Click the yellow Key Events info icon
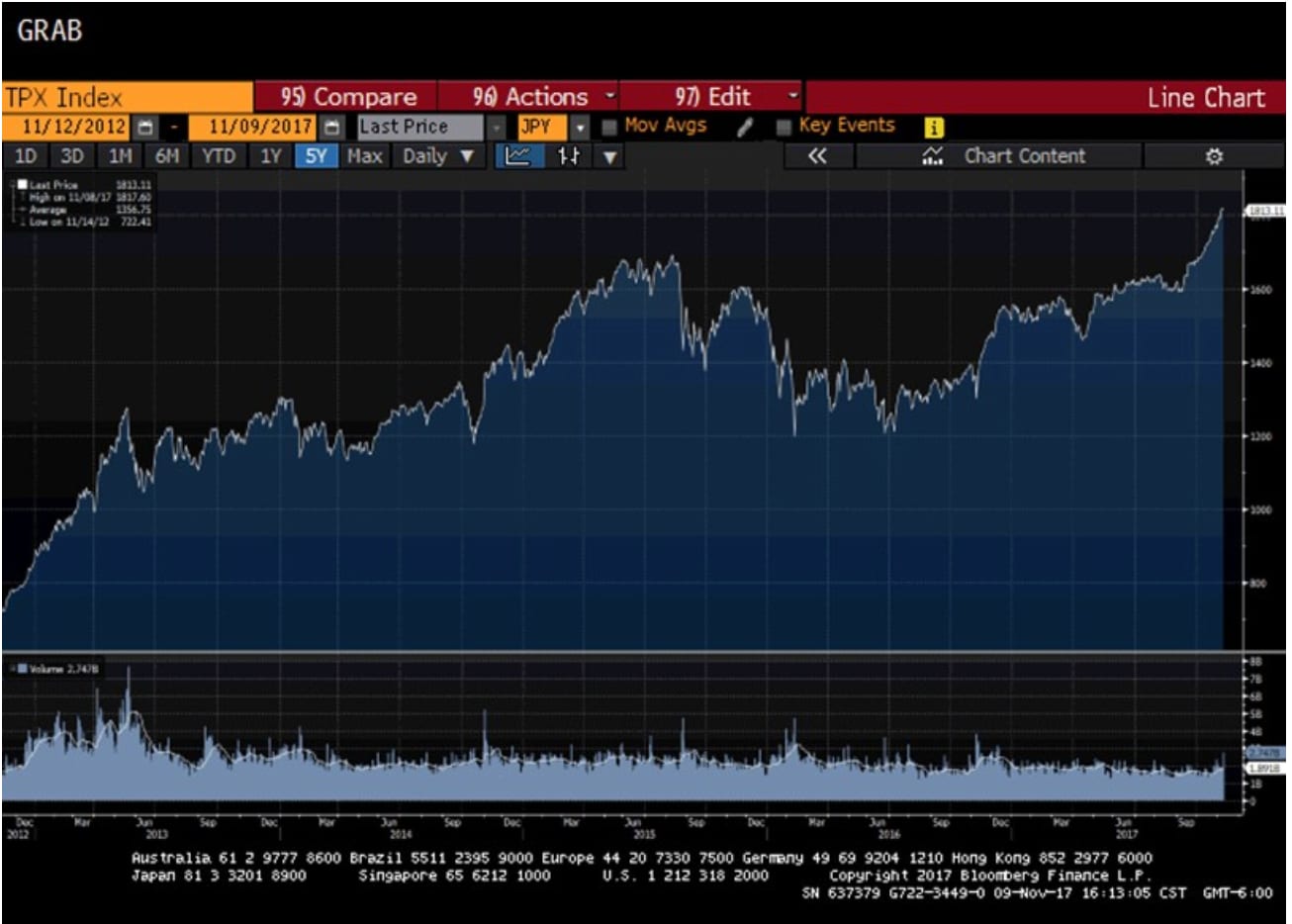 [933, 128]
